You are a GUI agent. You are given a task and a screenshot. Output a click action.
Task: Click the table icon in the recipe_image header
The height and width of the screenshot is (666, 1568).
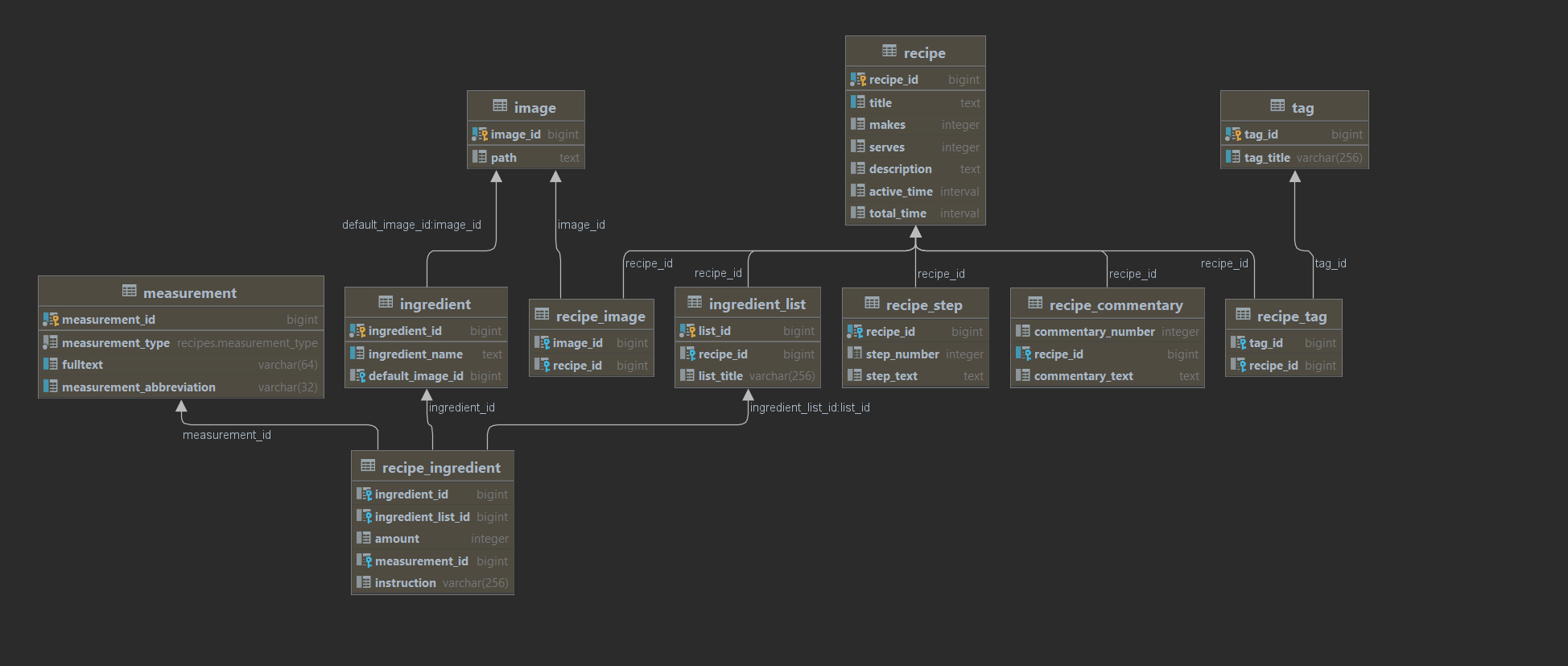pos(542,314)
